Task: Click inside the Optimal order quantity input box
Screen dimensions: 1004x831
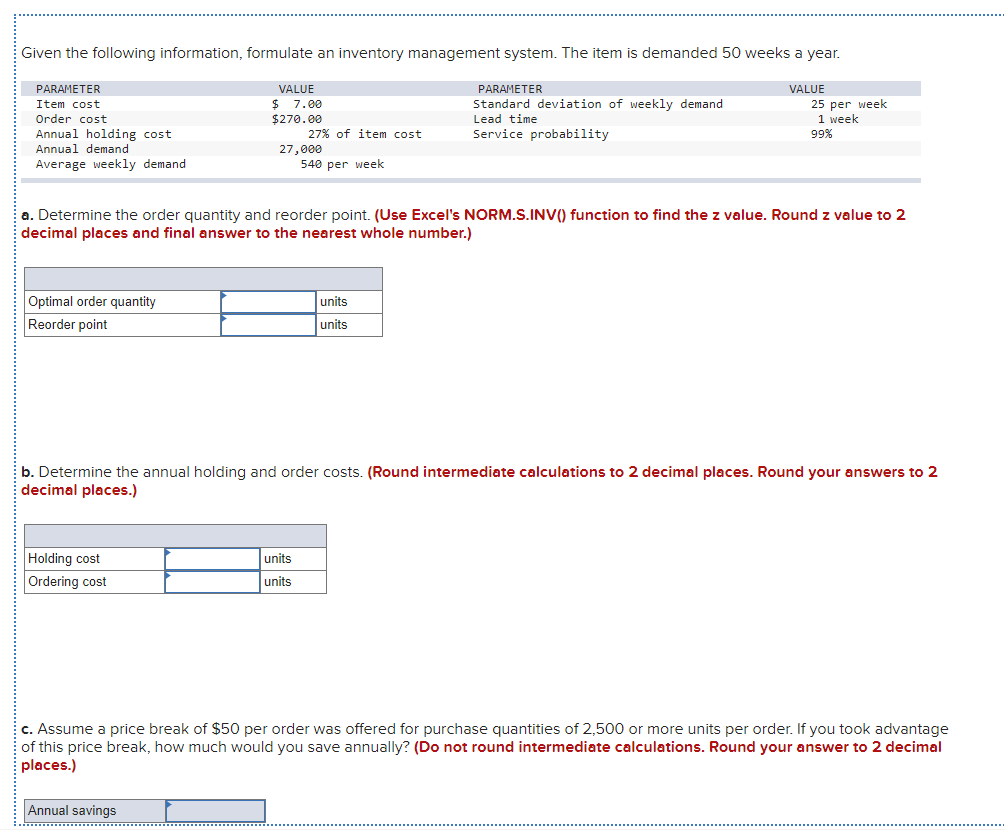Action: pyautogui.click(x=268, y=301)
